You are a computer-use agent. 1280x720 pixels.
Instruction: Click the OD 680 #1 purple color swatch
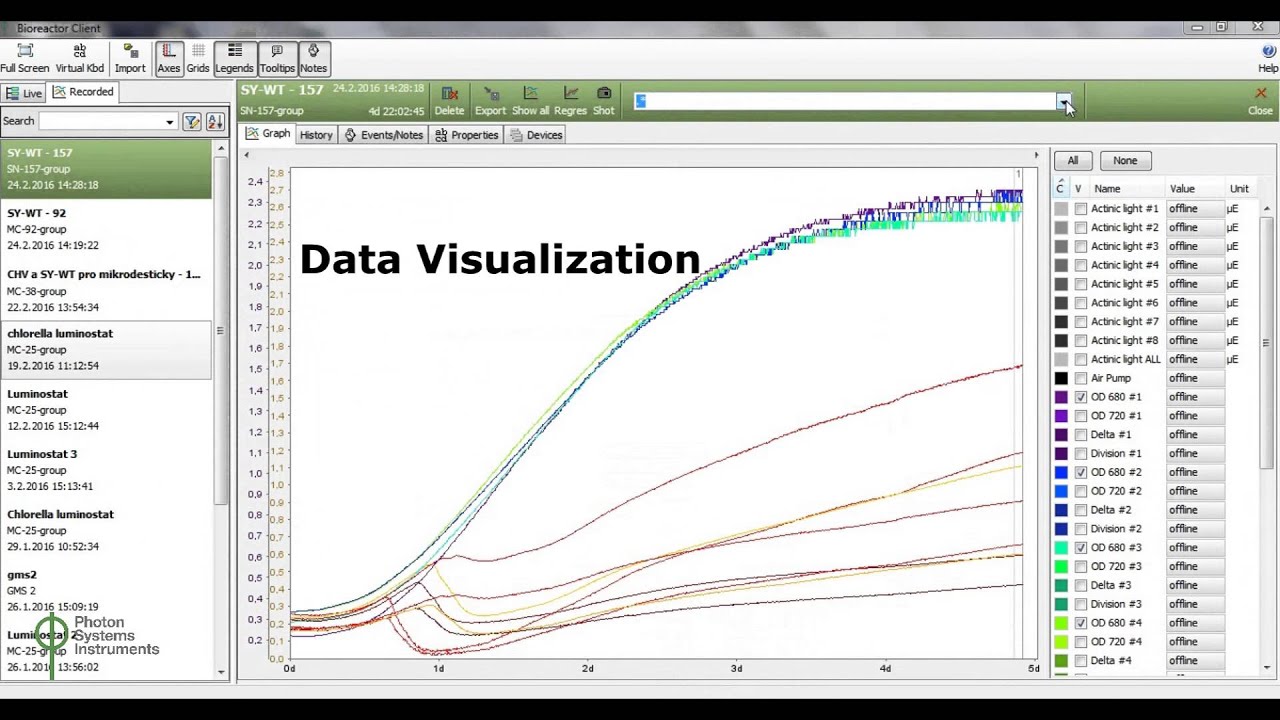coord(1061,397)
